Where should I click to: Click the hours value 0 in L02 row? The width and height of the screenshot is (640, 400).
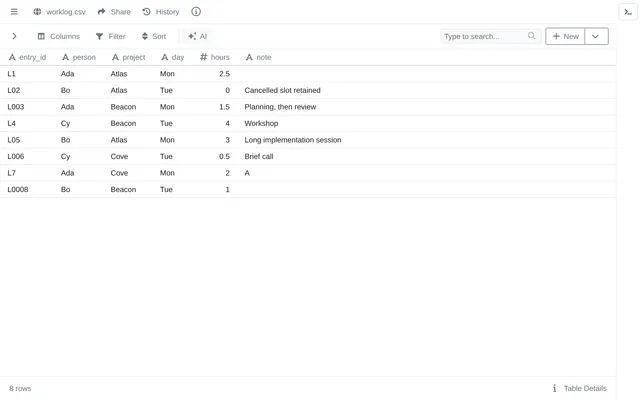click(227, 91)
